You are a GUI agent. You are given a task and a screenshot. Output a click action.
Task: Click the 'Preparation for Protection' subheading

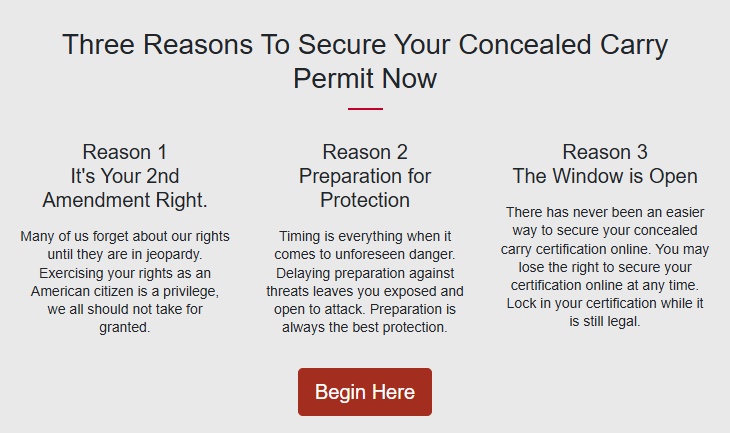click(x=365, y=188)
